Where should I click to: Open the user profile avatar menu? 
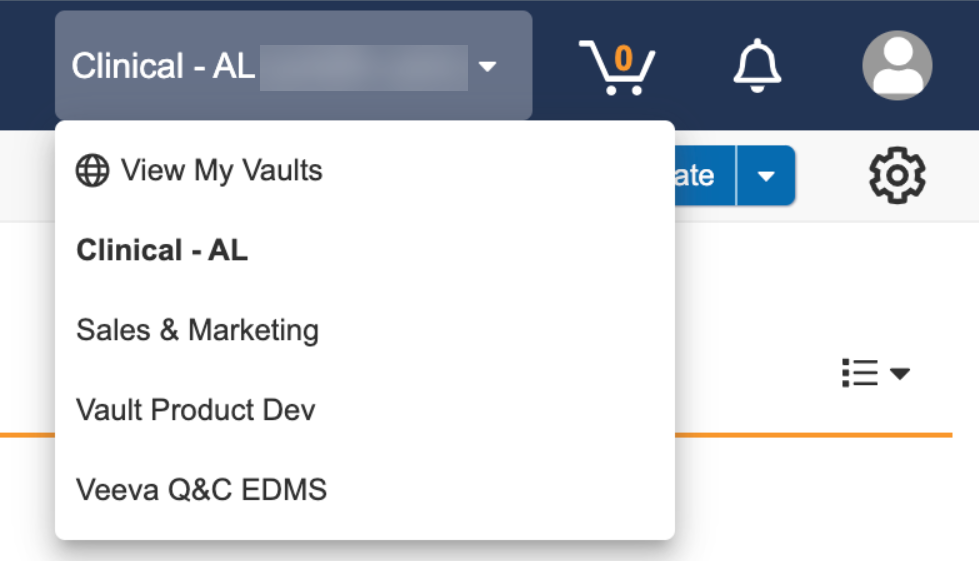(x=897, y=66)
